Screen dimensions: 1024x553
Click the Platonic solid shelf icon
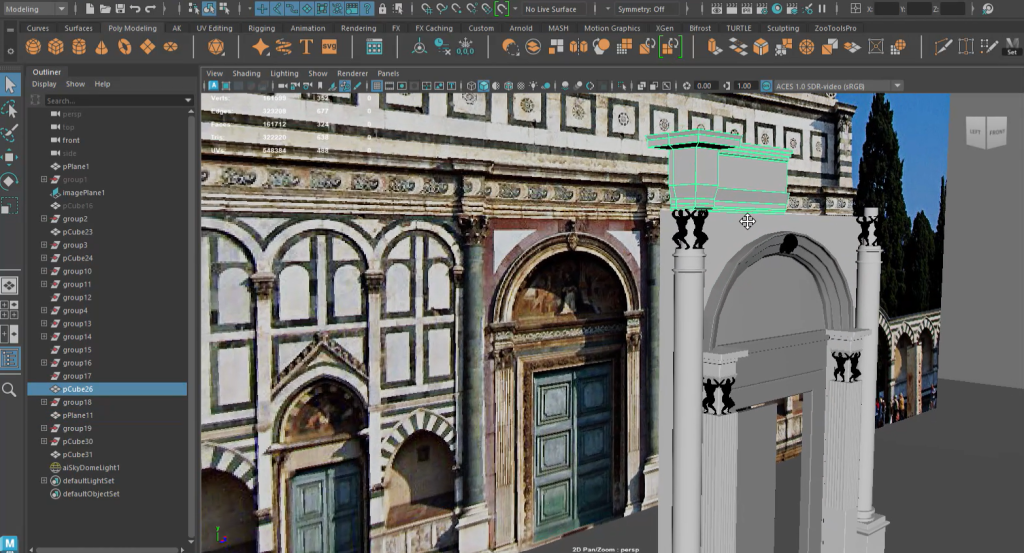click(216, 47)
